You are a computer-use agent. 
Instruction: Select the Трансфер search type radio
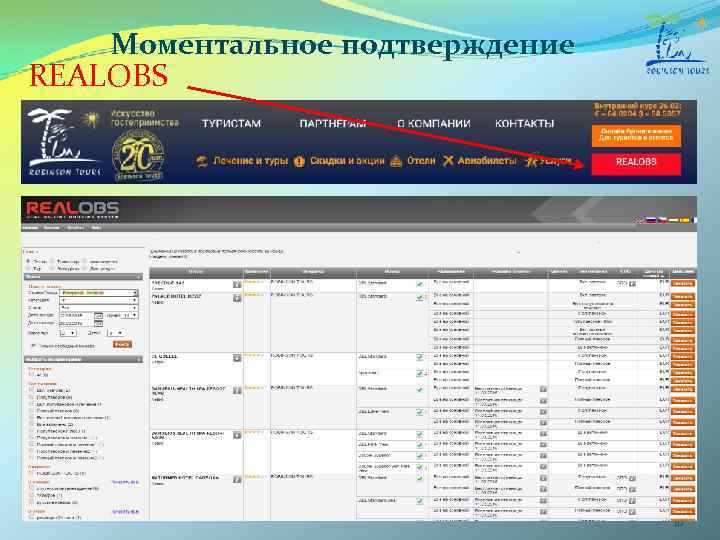52,261
